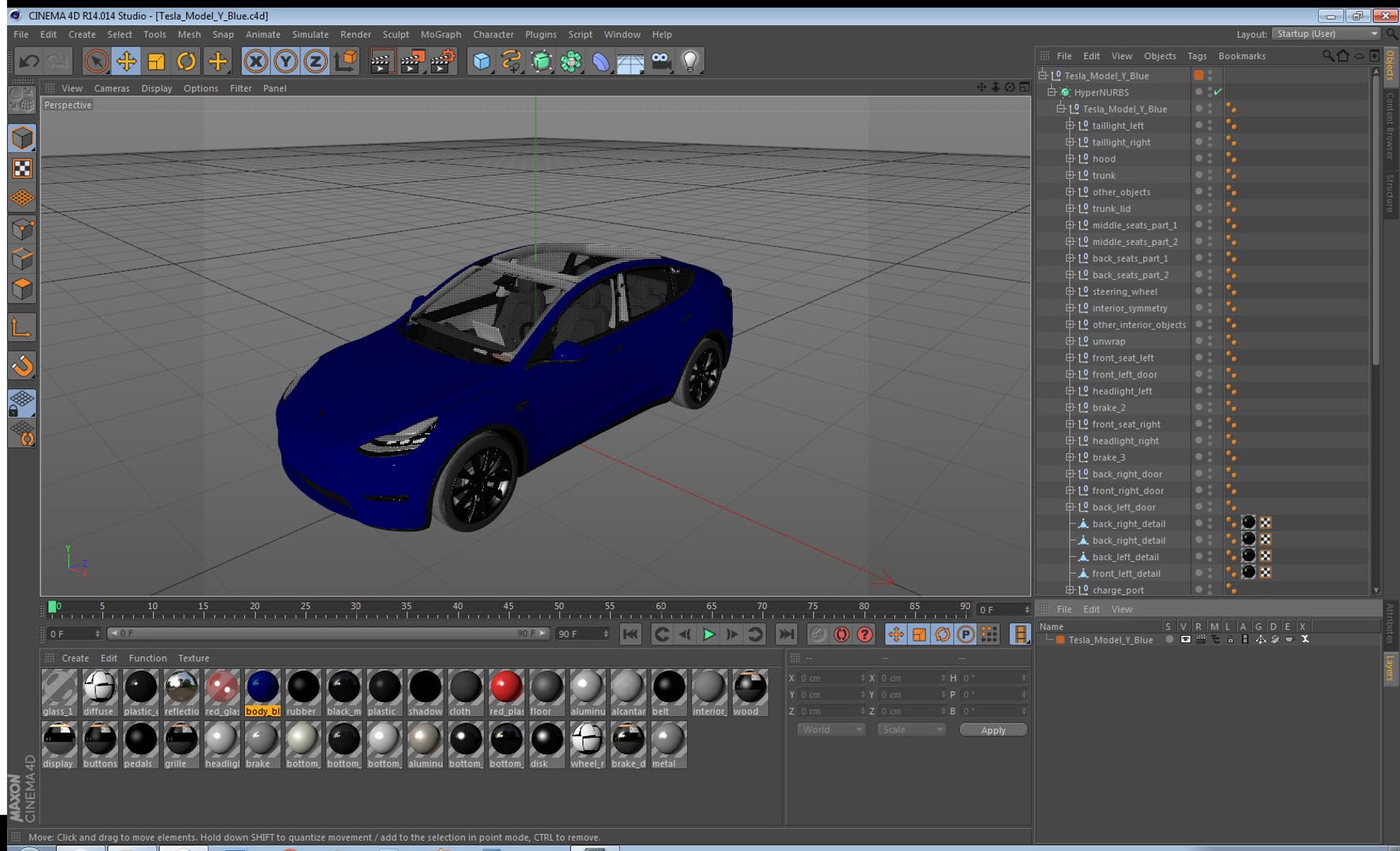
Task: Go to end of animation
Action: [786, 634]
